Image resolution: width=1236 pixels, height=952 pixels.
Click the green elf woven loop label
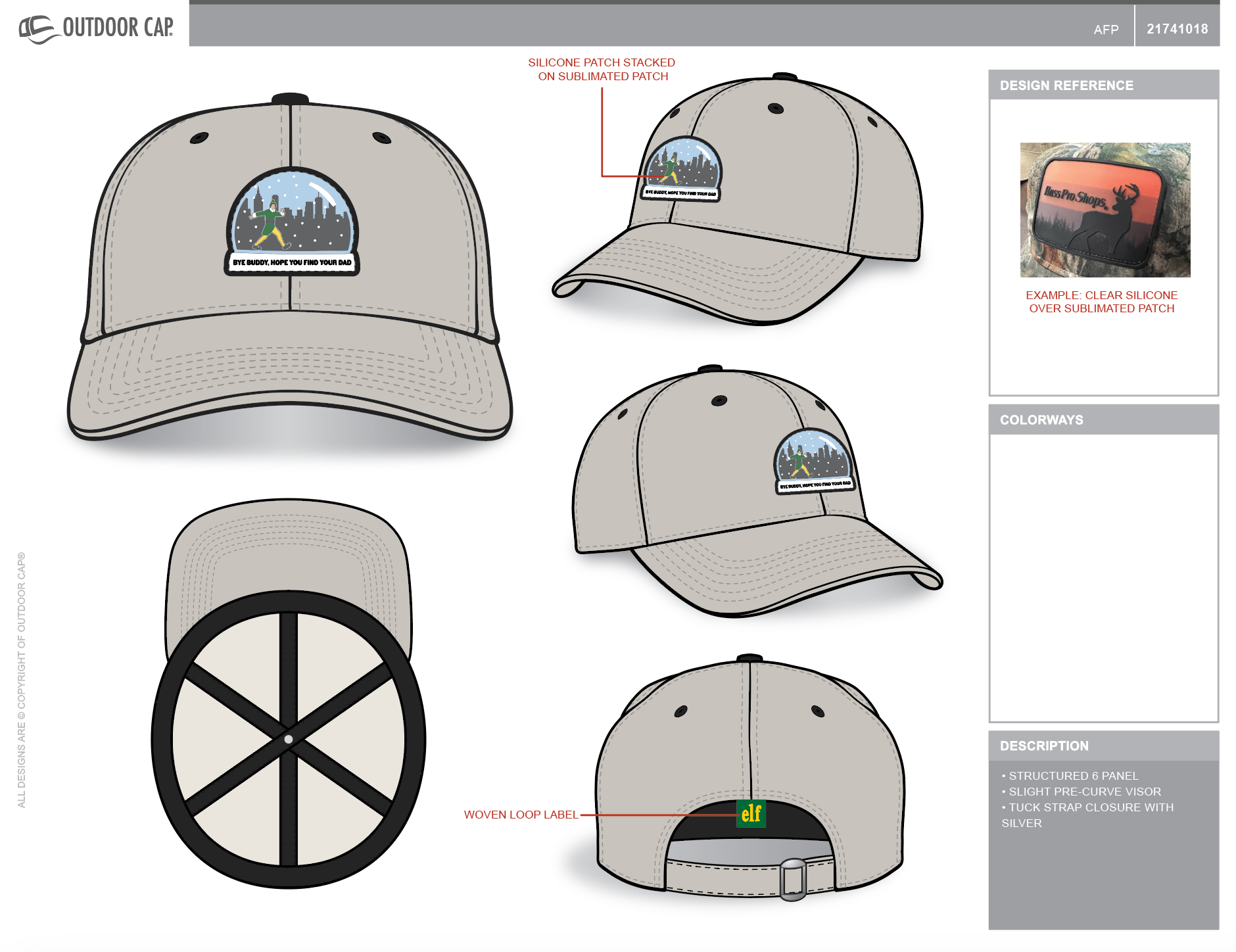751,814
